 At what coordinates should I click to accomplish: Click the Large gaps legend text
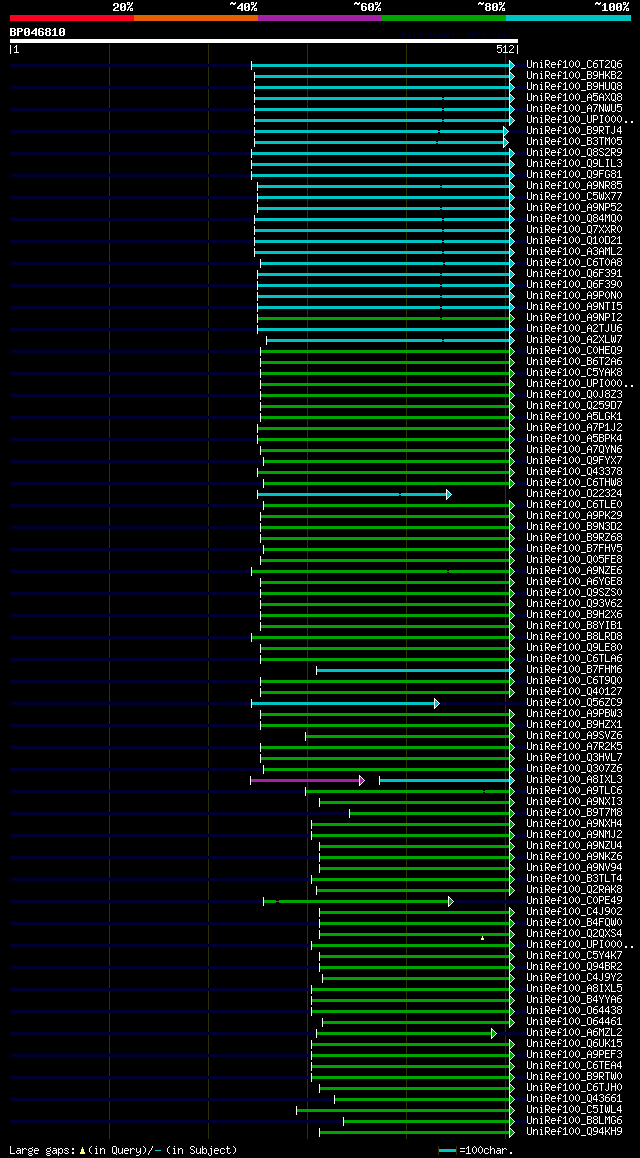123,1150
